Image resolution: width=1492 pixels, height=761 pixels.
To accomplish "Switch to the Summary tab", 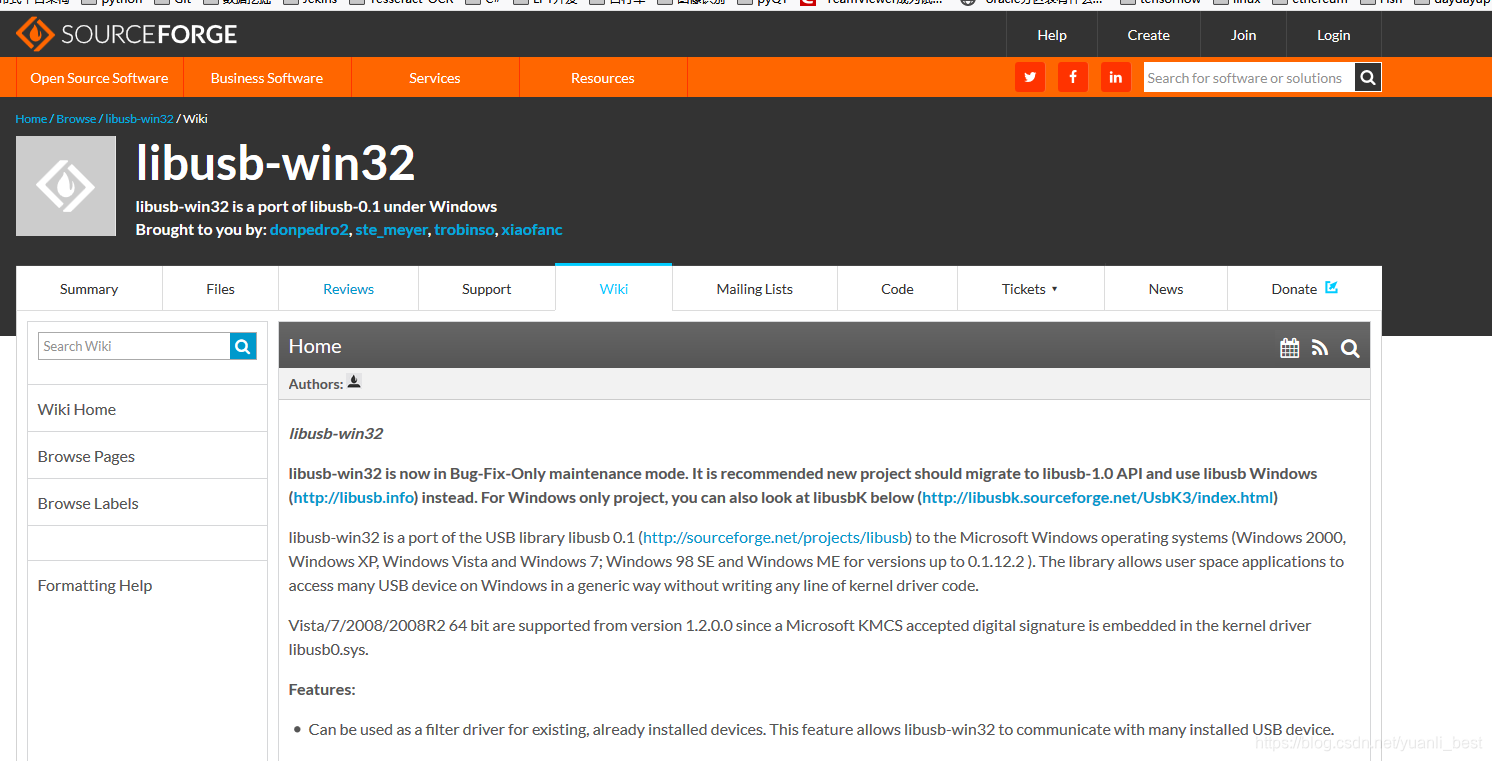I will (x=89, y=289).
